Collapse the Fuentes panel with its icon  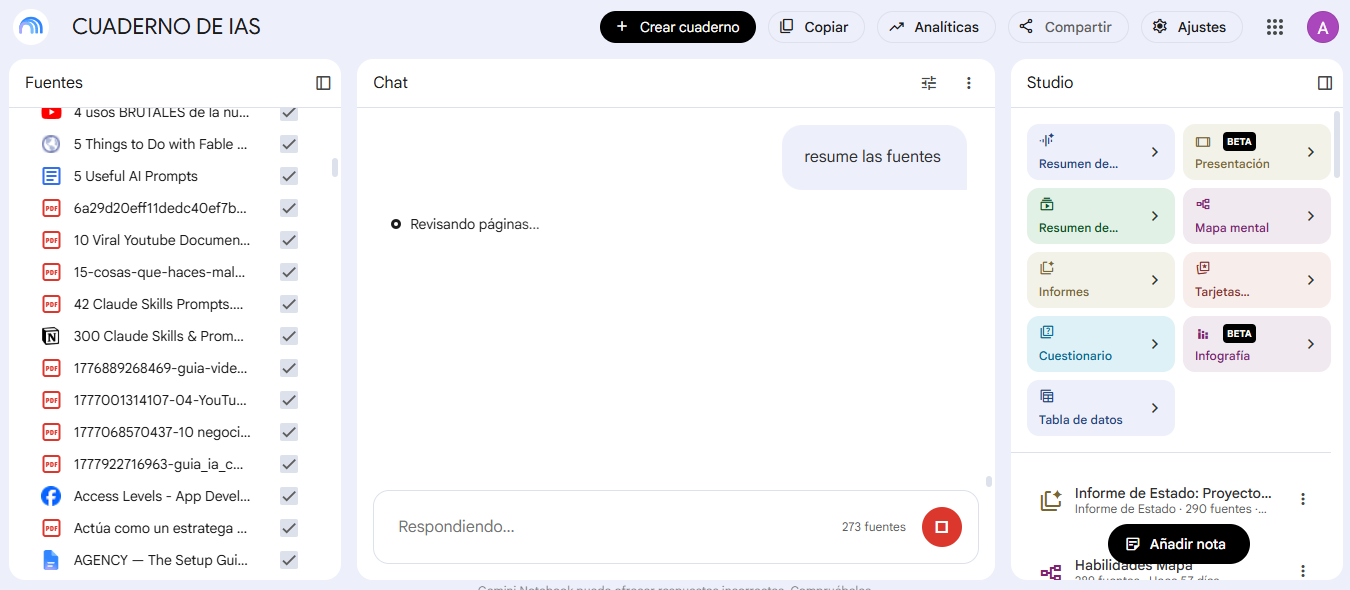tap(323, 83)
